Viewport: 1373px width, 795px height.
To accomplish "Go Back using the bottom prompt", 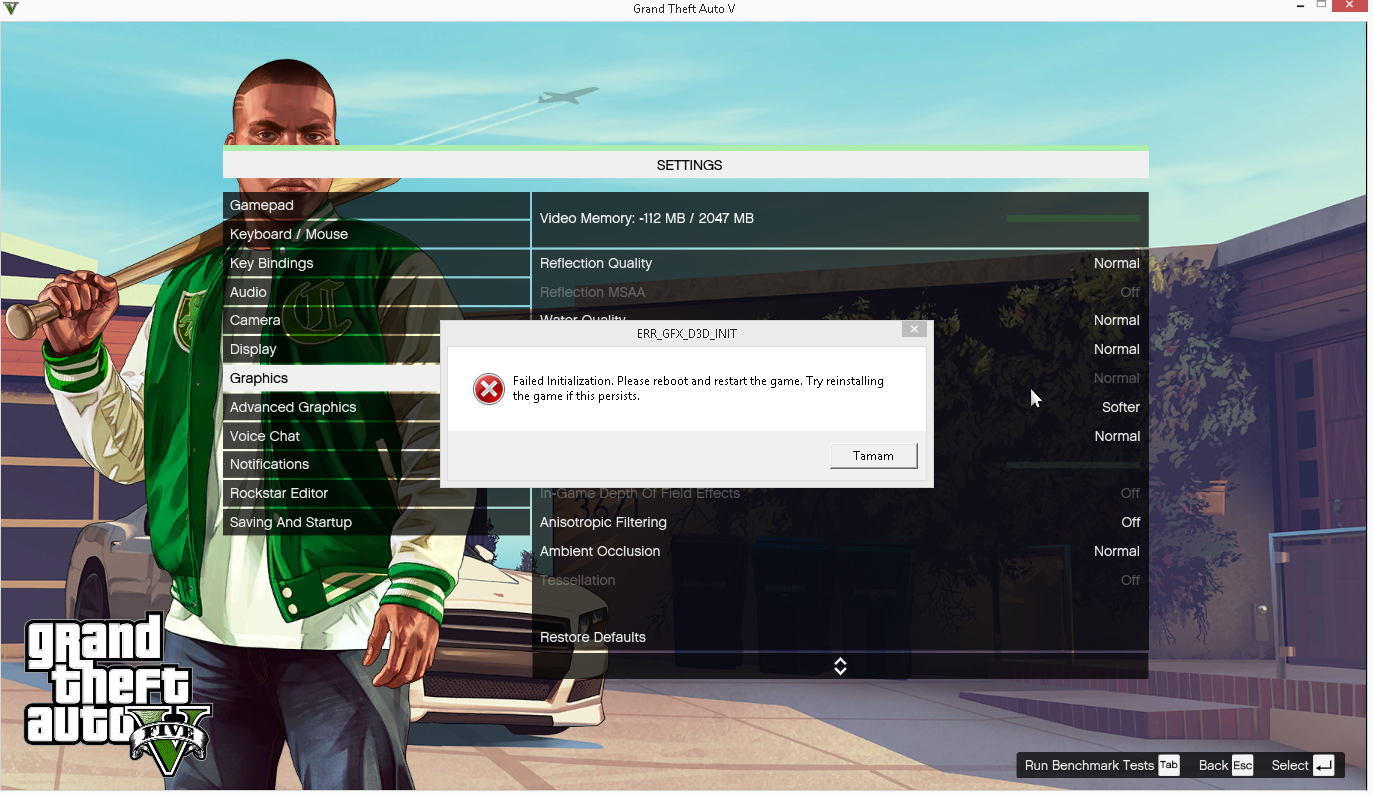I will click(1213, 765).
